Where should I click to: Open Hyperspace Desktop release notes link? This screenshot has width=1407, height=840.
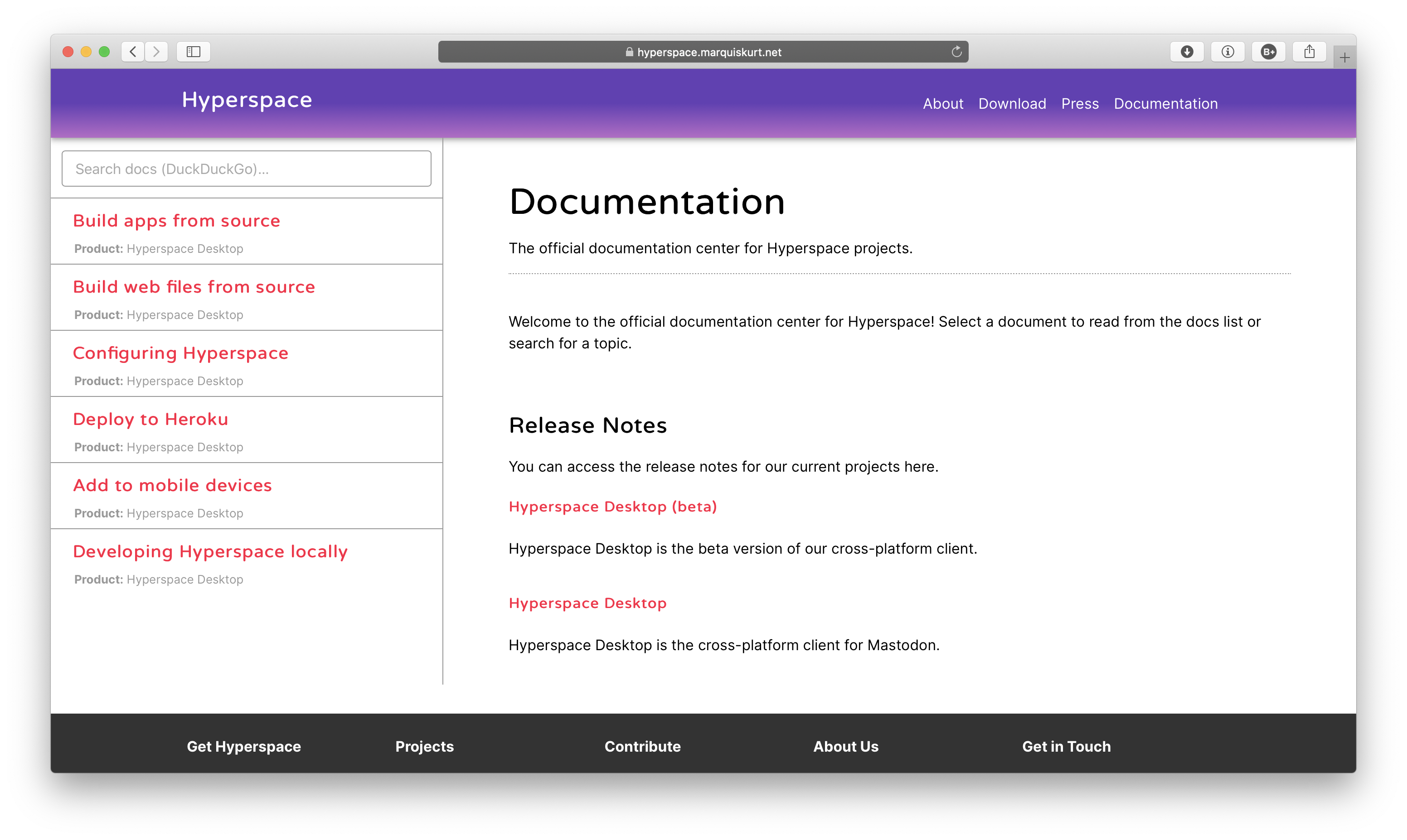[588, 603]
